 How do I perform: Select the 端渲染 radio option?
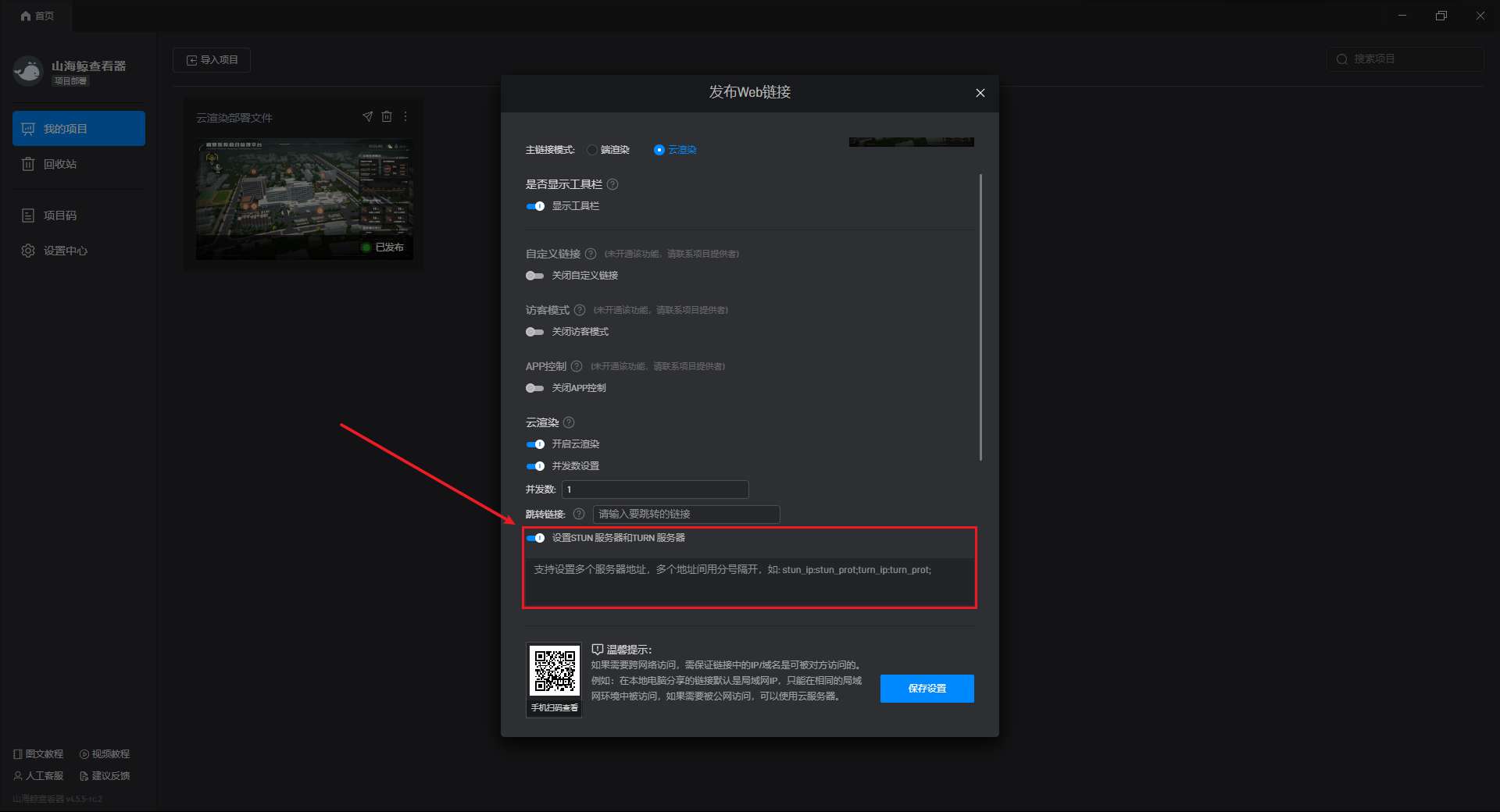click(x=592, y=150)
